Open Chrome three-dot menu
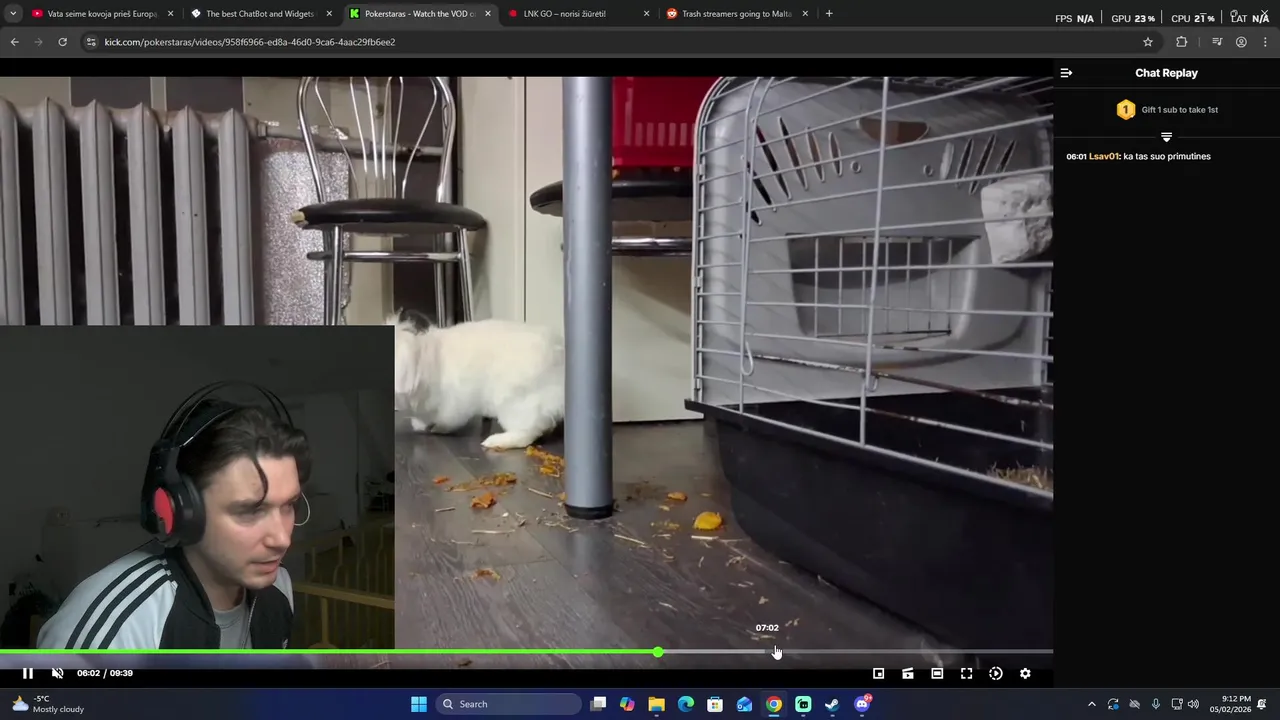 1265,42
